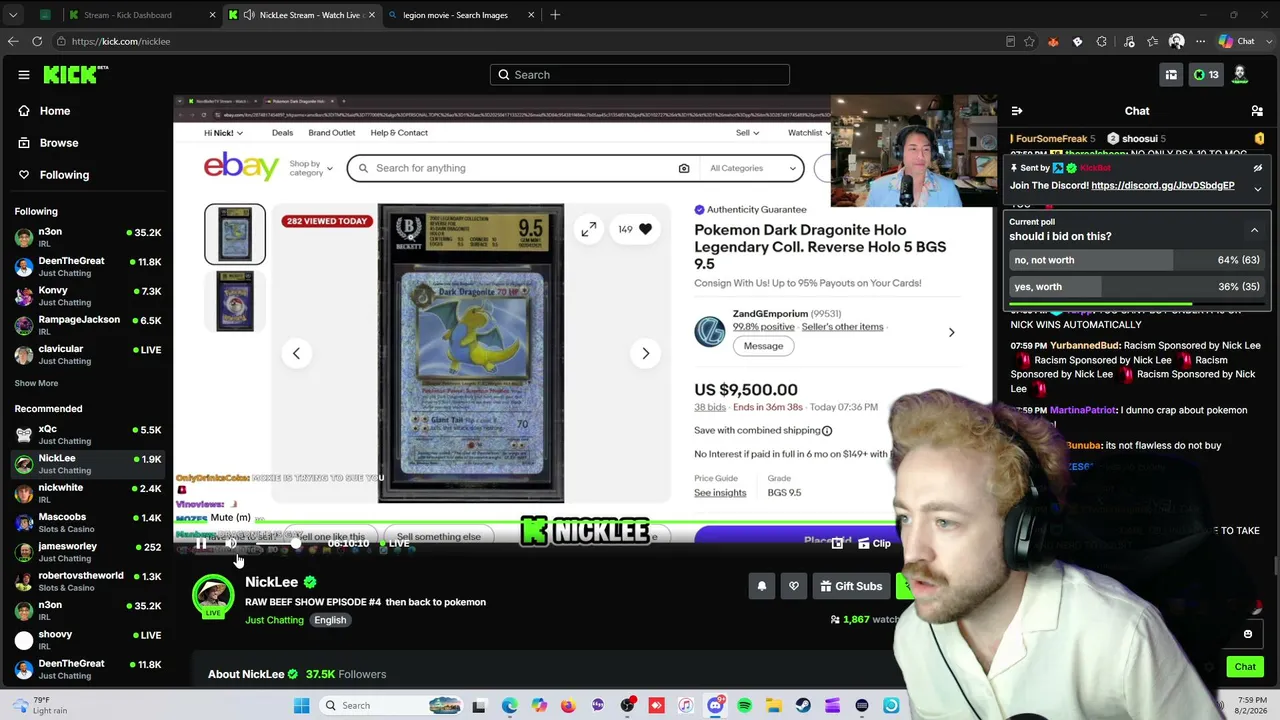
Task: Reload the current page
Action: (x=37, y=41)
